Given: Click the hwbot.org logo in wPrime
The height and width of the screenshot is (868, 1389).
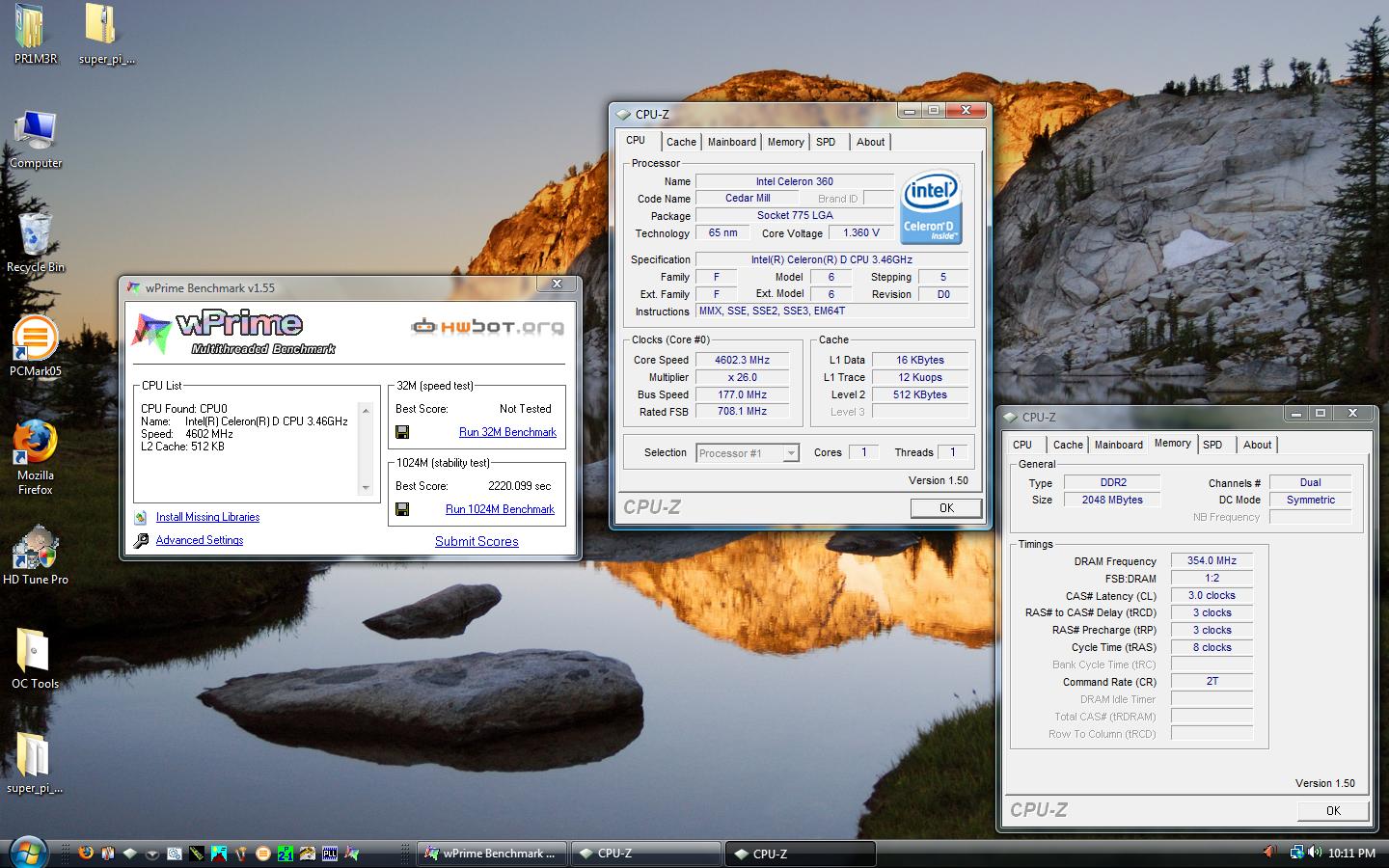Looking at the screenshot, I should [x=487, y=327].
